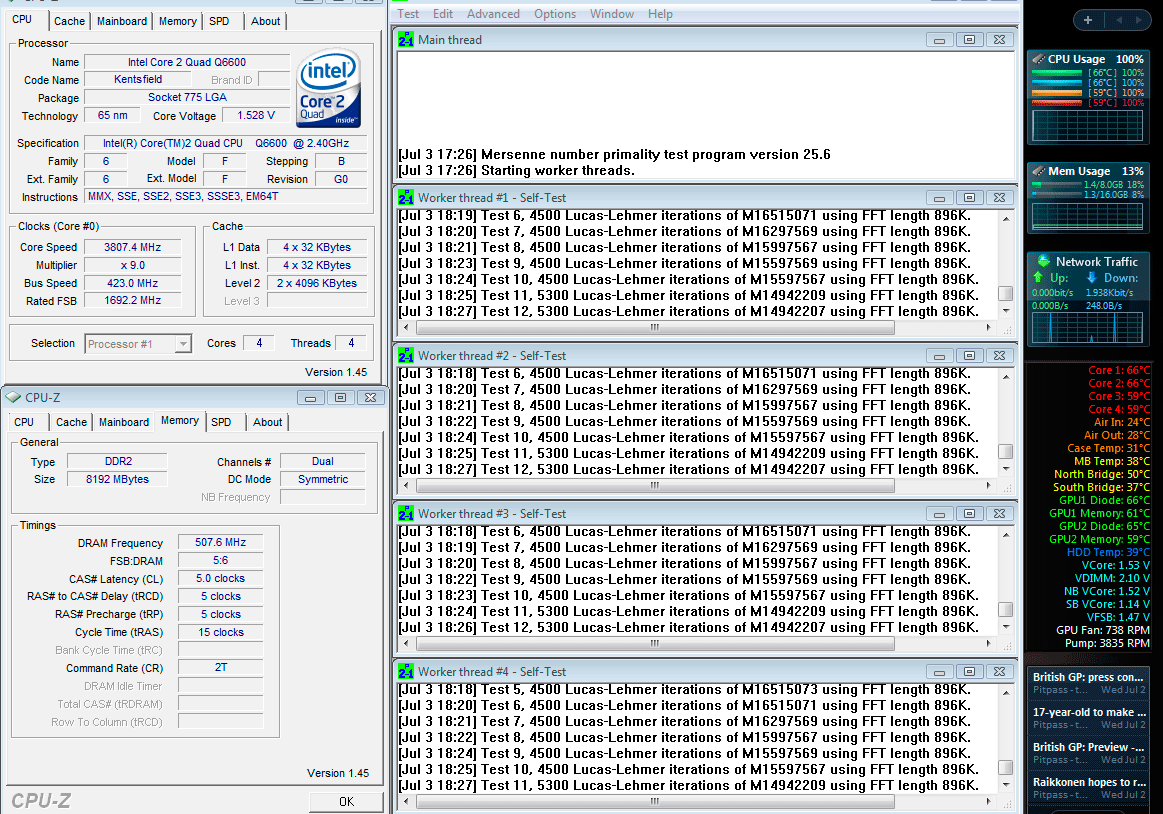The height and width of the screenshot is (814, 1163).
Task: Click the 'Intel Core 2 Quad Q6600' name field
Action: tap(187, 62)
